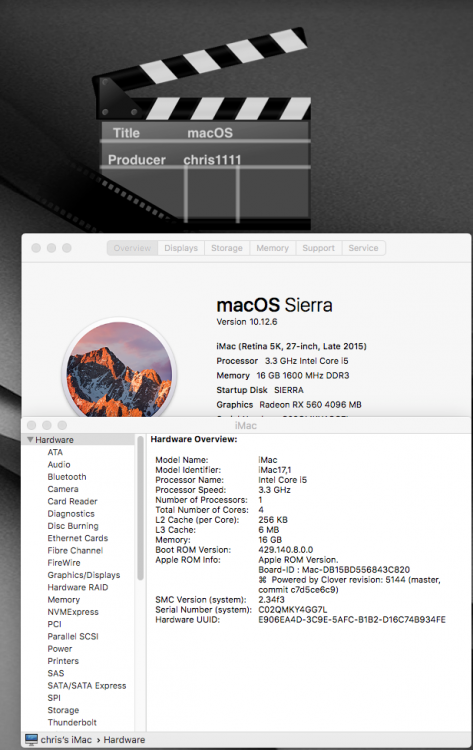Click the Powered by Clover revision text
This screenshot has width=473, height=750.
[x=349, y=585]
